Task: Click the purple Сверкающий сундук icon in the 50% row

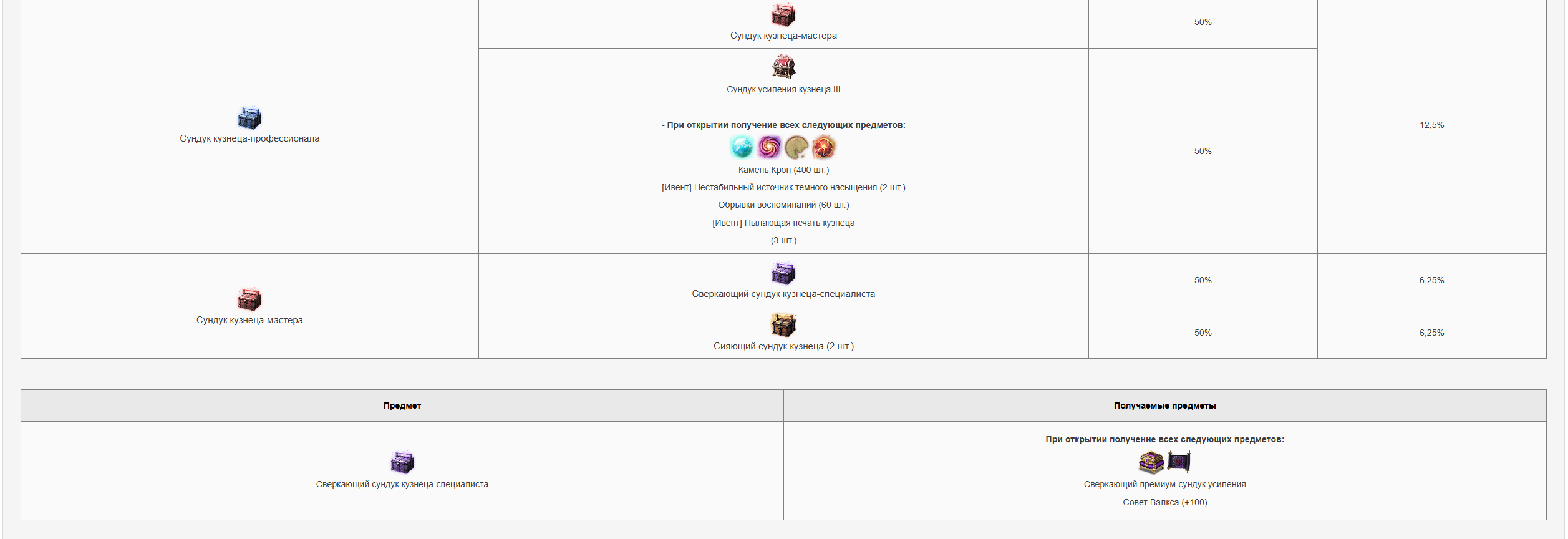Action: [783, 273]
